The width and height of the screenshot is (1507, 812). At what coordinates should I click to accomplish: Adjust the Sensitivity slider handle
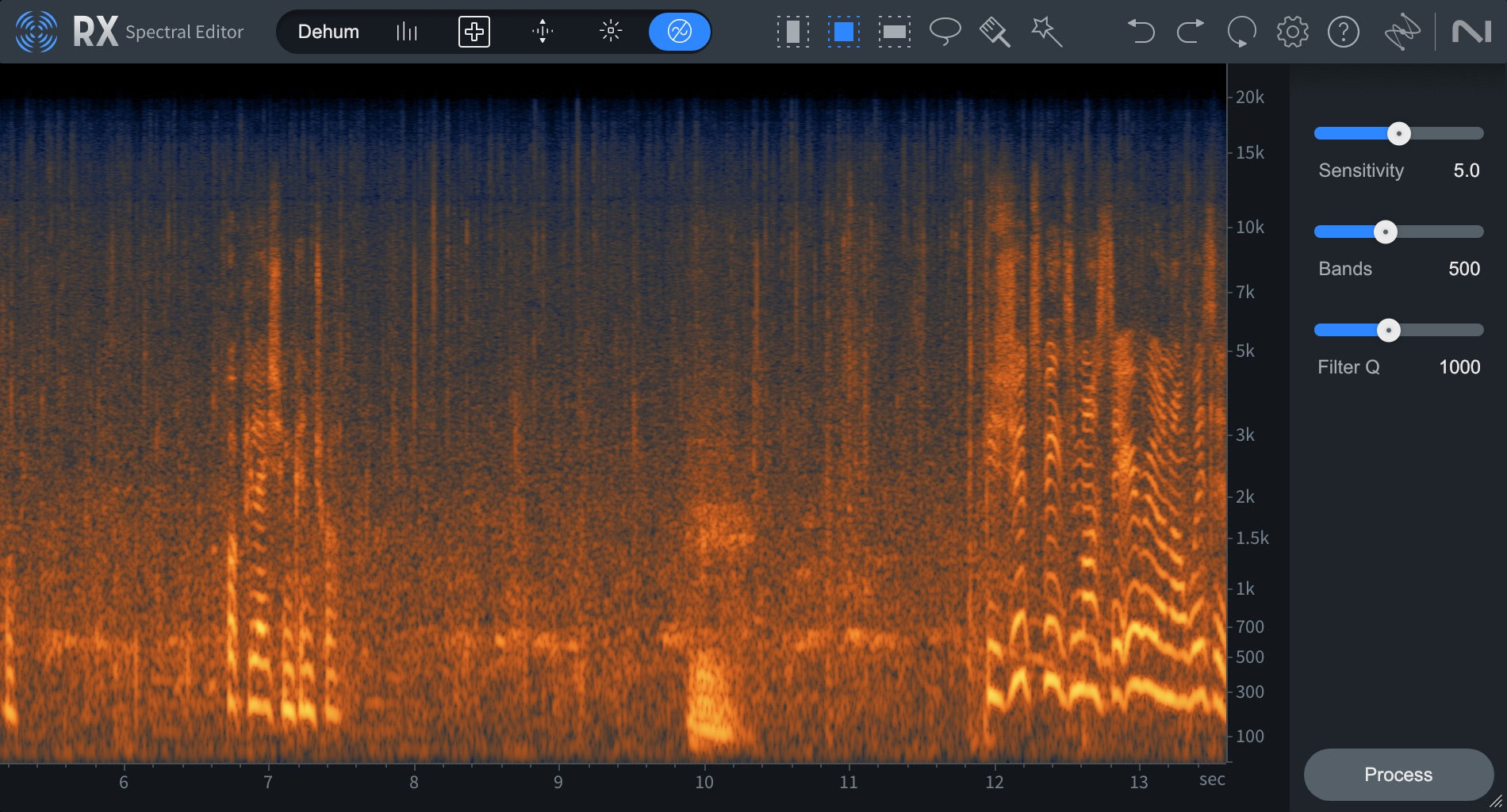1398,133
